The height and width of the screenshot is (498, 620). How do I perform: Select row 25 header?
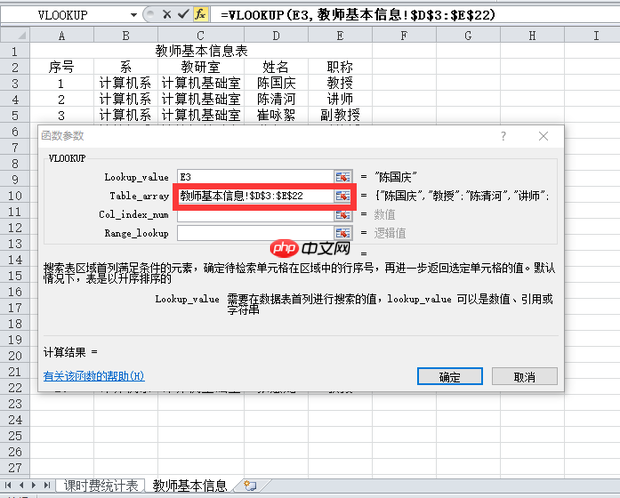coord(15,436)
